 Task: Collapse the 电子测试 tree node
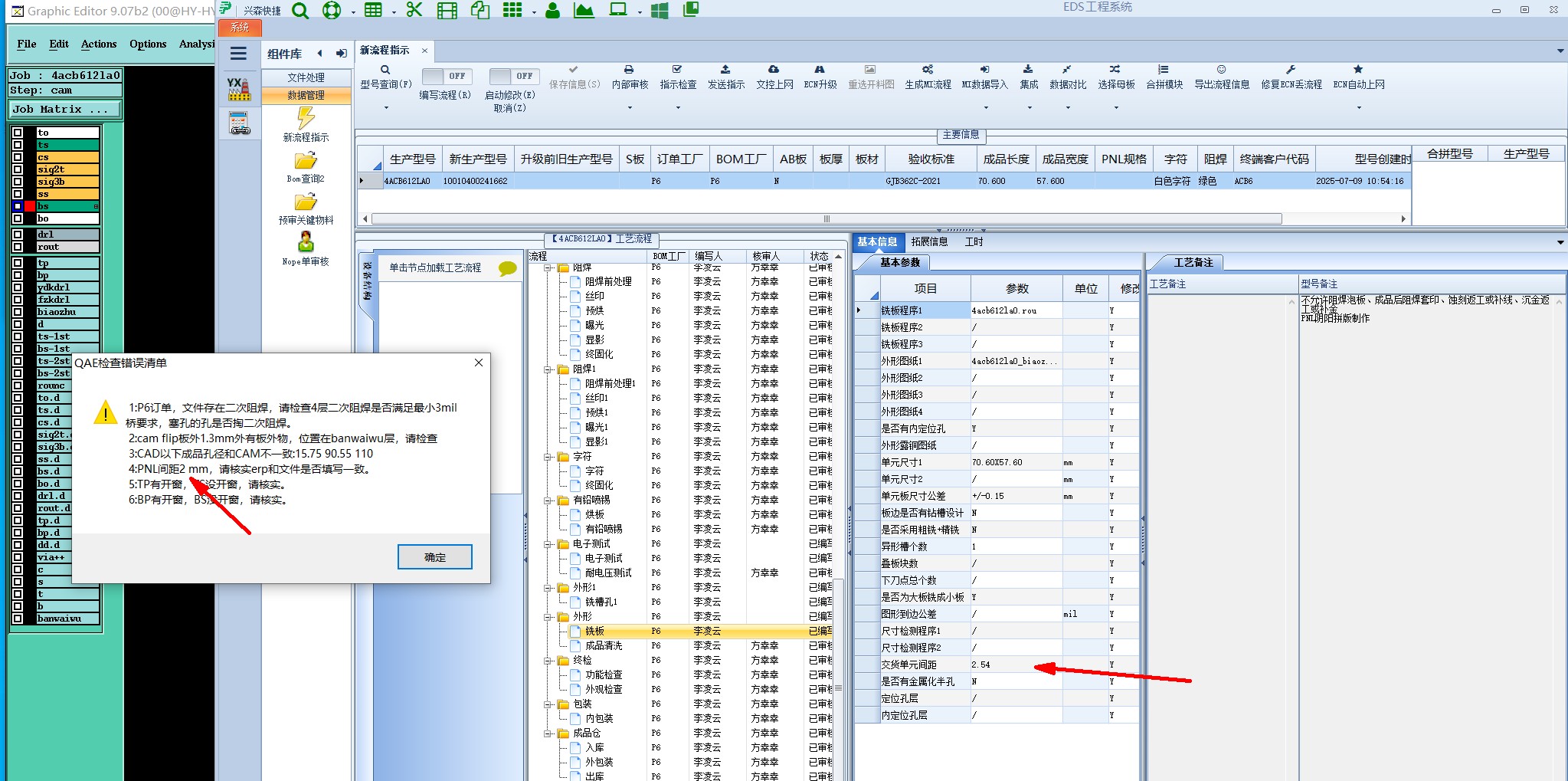point(548,544)
